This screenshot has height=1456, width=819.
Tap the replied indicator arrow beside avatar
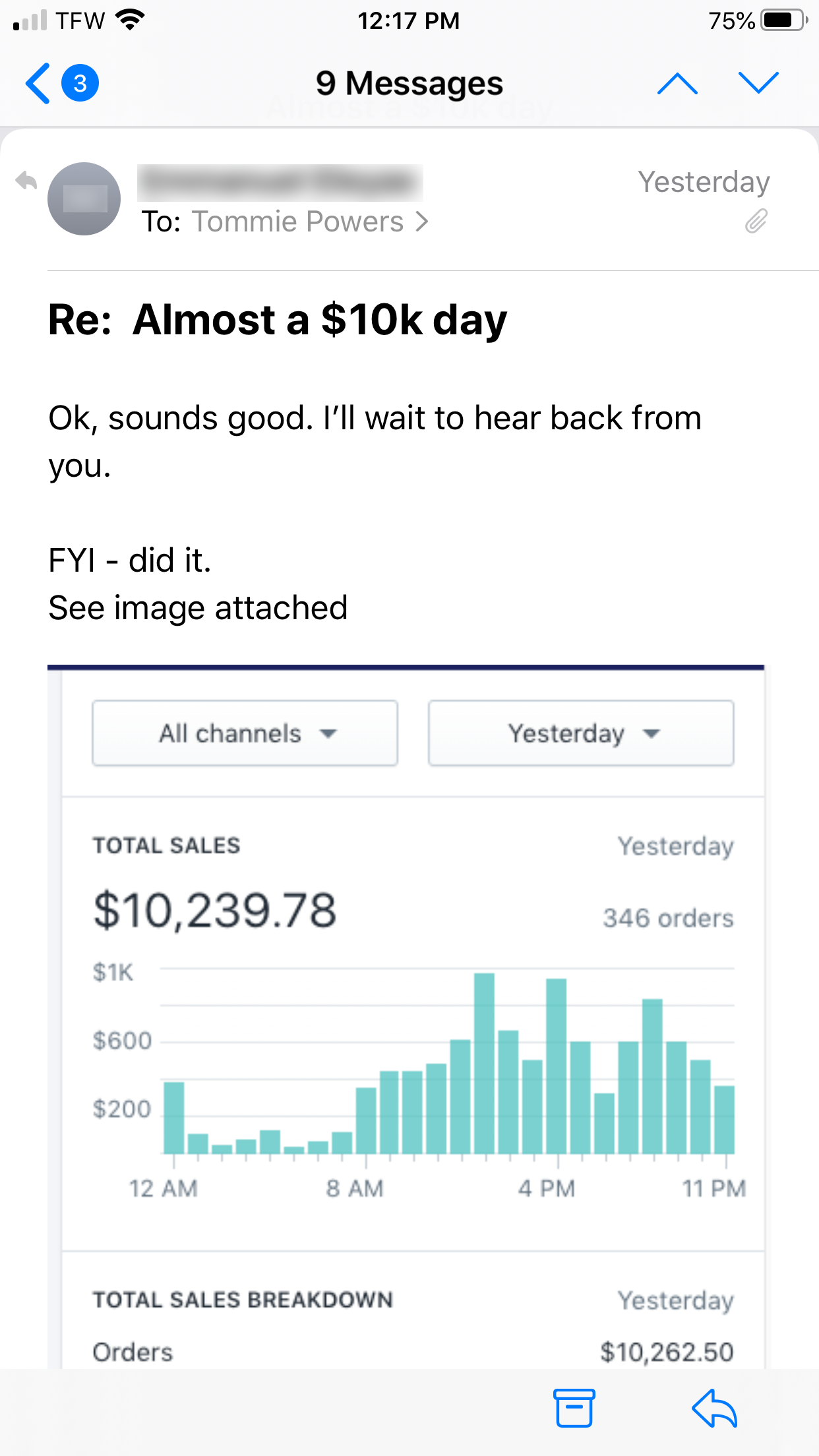pyautogui.click(x=26, y=181)
